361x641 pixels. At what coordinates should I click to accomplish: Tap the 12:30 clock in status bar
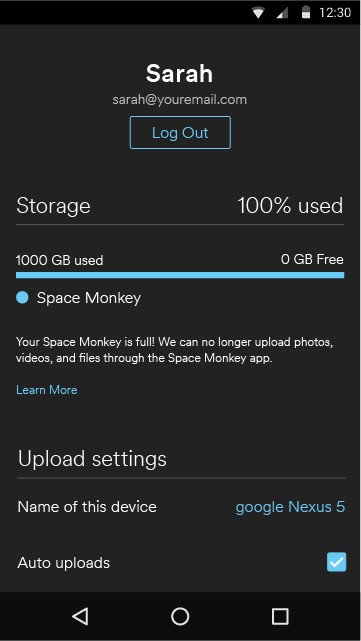pyautogui.click(x=335, y=13)
